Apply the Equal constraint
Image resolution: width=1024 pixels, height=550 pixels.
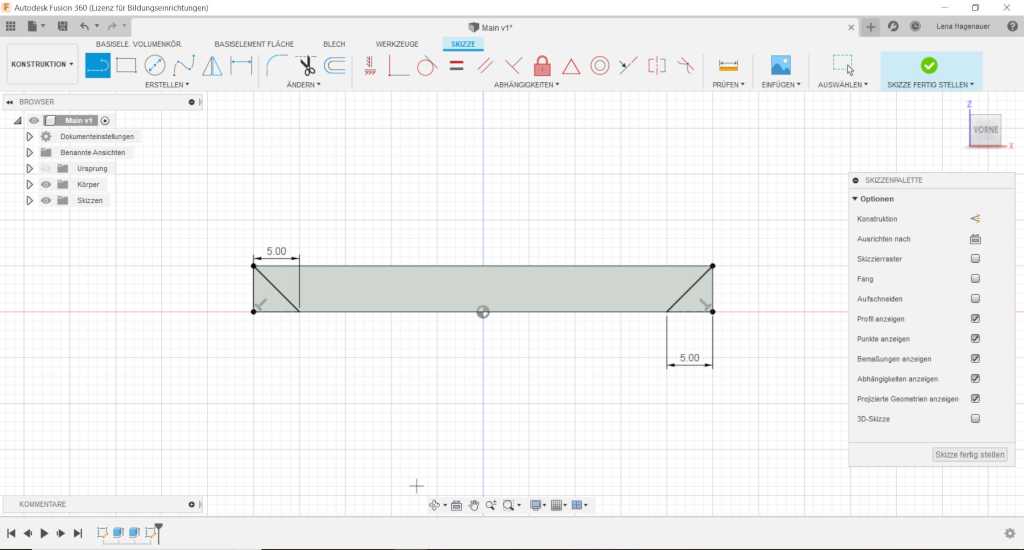456,65
